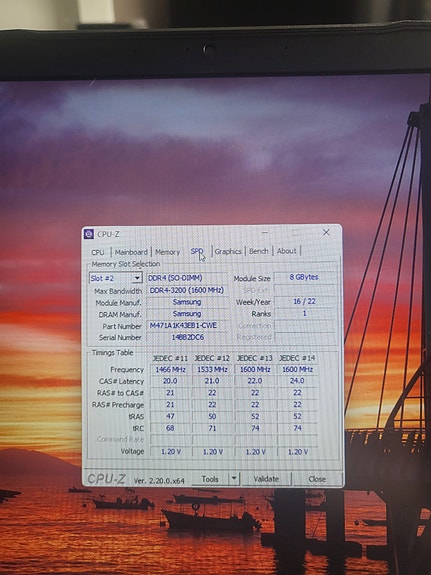Click the Part Number field M471A1K43EB1-CWE
Viewport: 431px width, 575px height.
187,325
